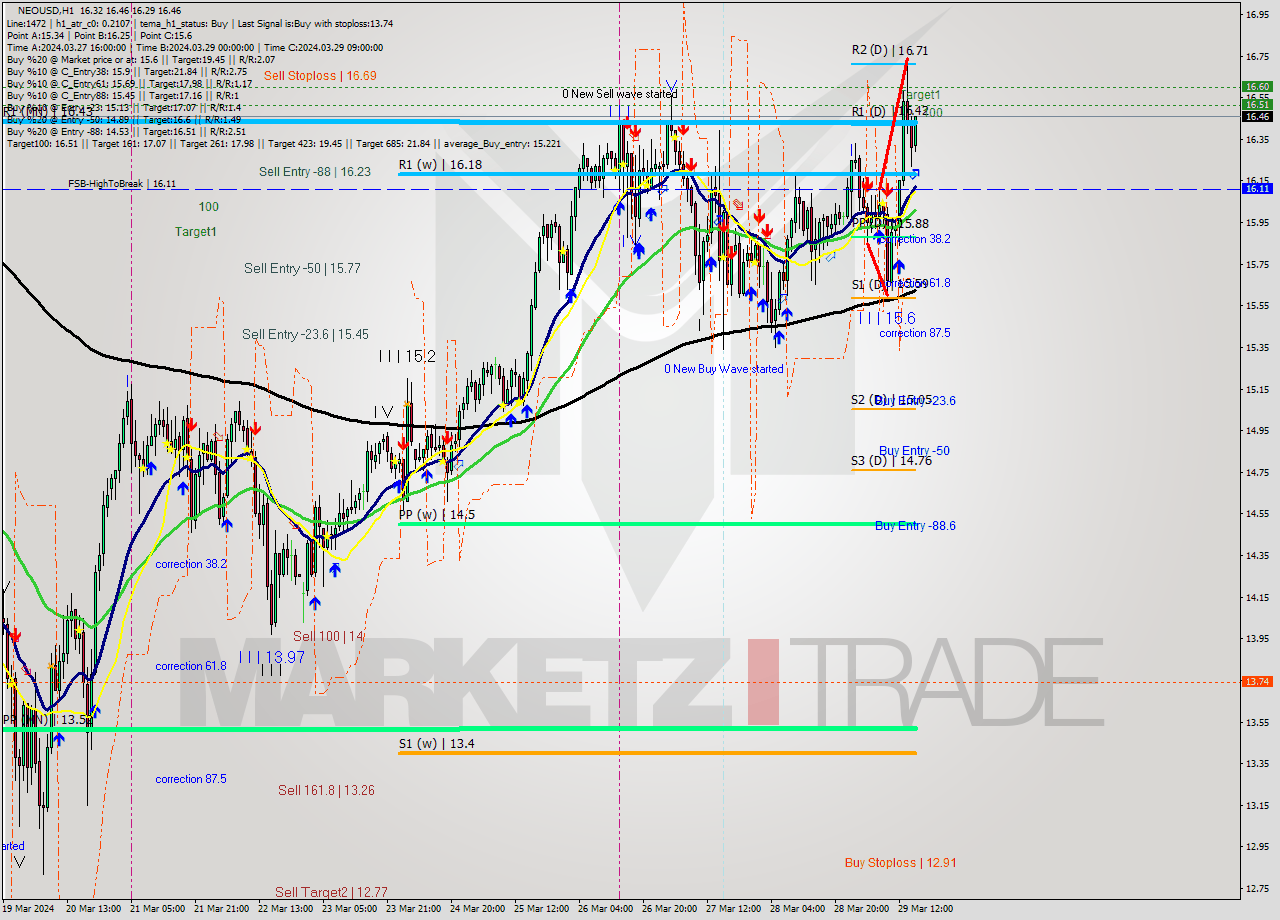Select the 15.95 price axis value
Image resolution: width=1280 pixels, height=920 pixels.
(1256, 222)
